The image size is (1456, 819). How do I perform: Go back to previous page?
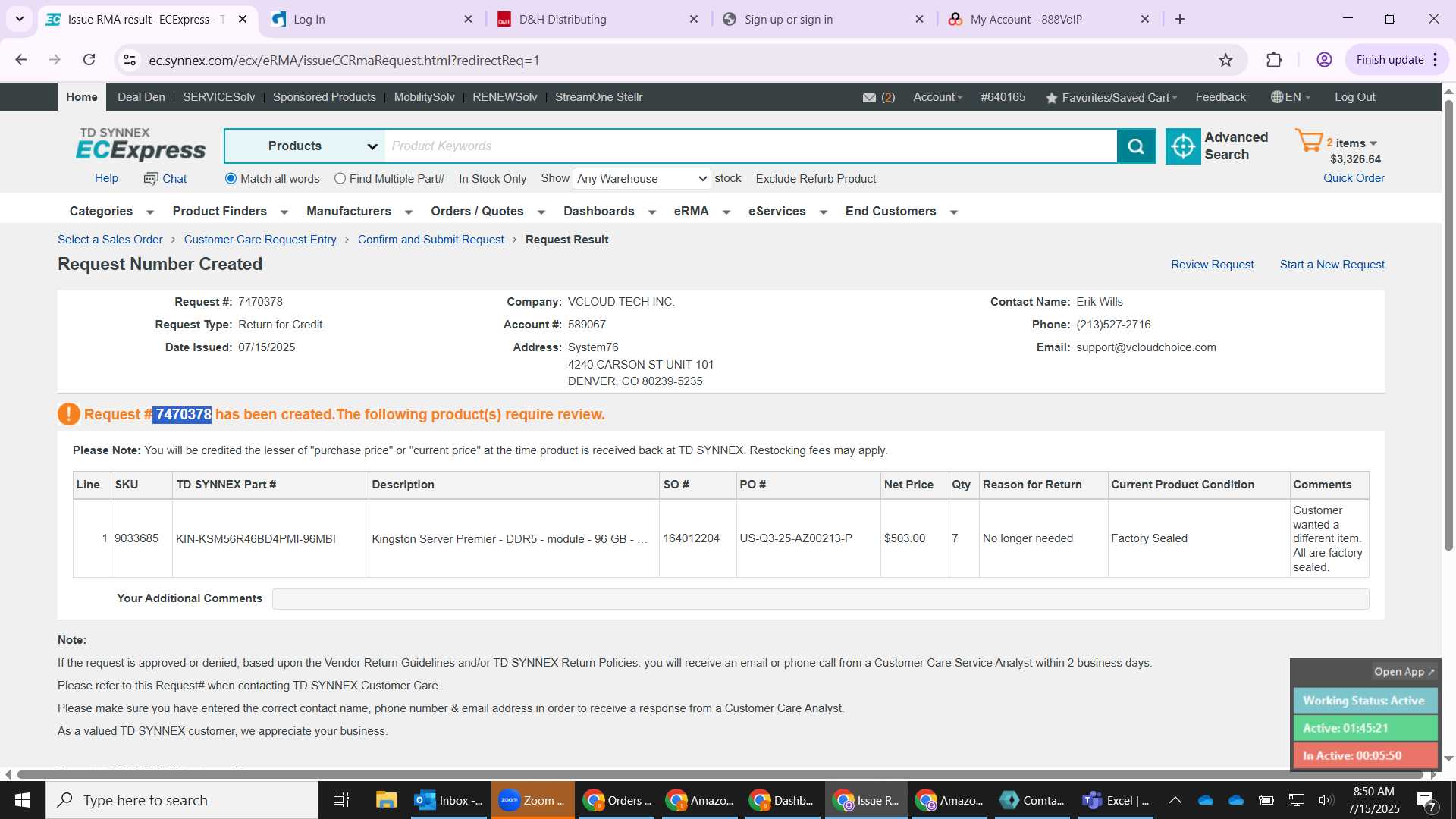pyautogui.click(x=21, y=60)
